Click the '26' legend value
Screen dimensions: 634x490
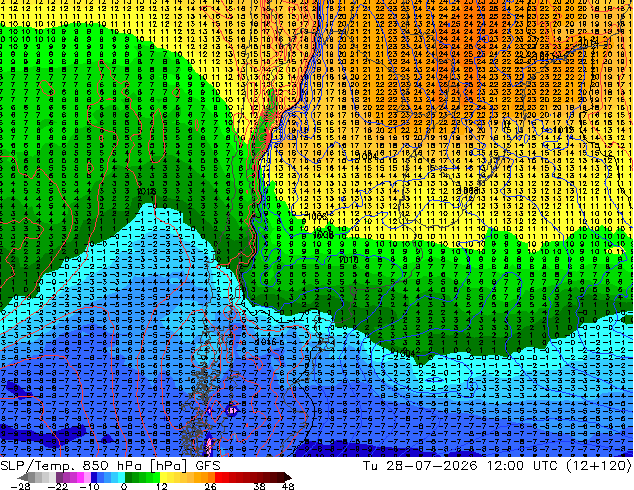click(210, 486)
